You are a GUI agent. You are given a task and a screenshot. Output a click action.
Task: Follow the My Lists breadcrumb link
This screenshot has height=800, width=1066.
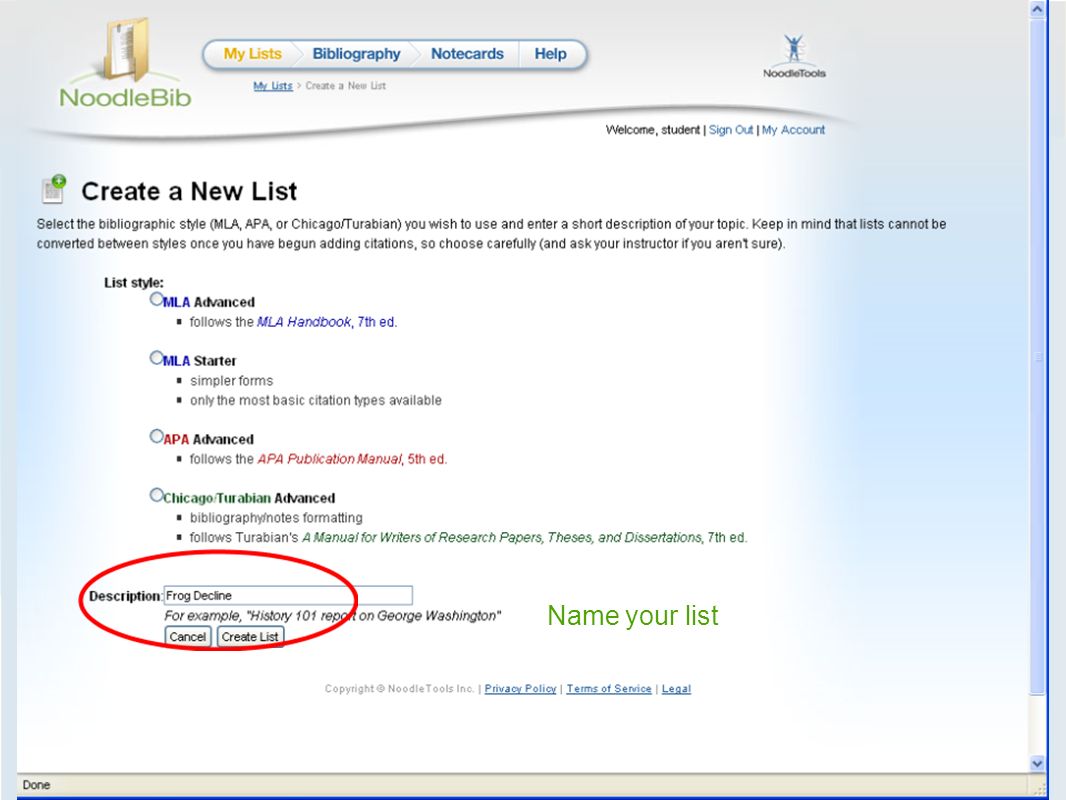(x=273, y=86)
